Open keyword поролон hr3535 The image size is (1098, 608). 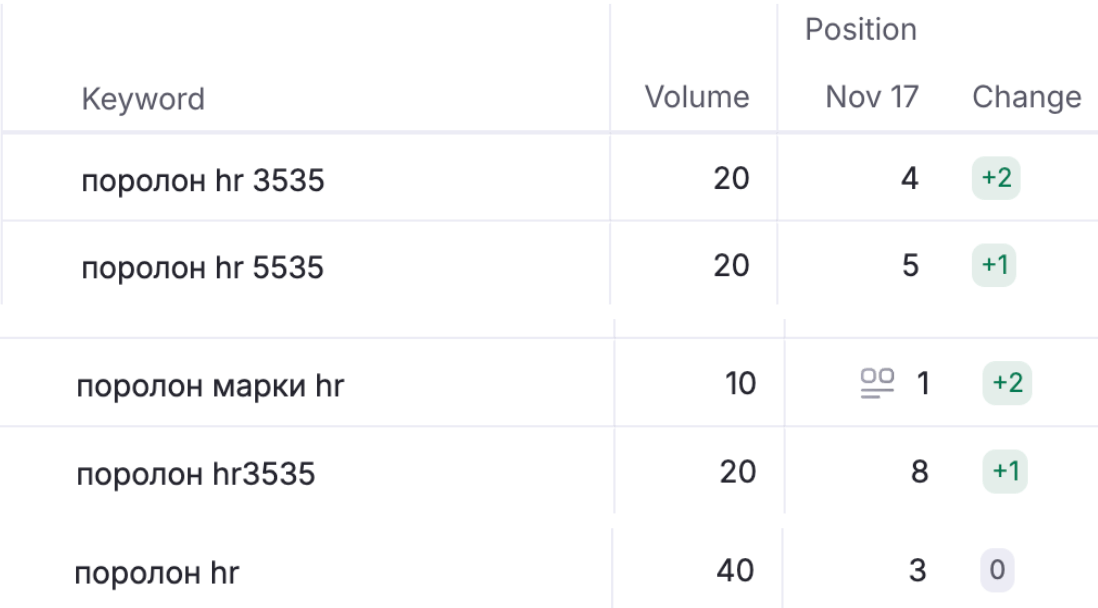coord(196,473)
